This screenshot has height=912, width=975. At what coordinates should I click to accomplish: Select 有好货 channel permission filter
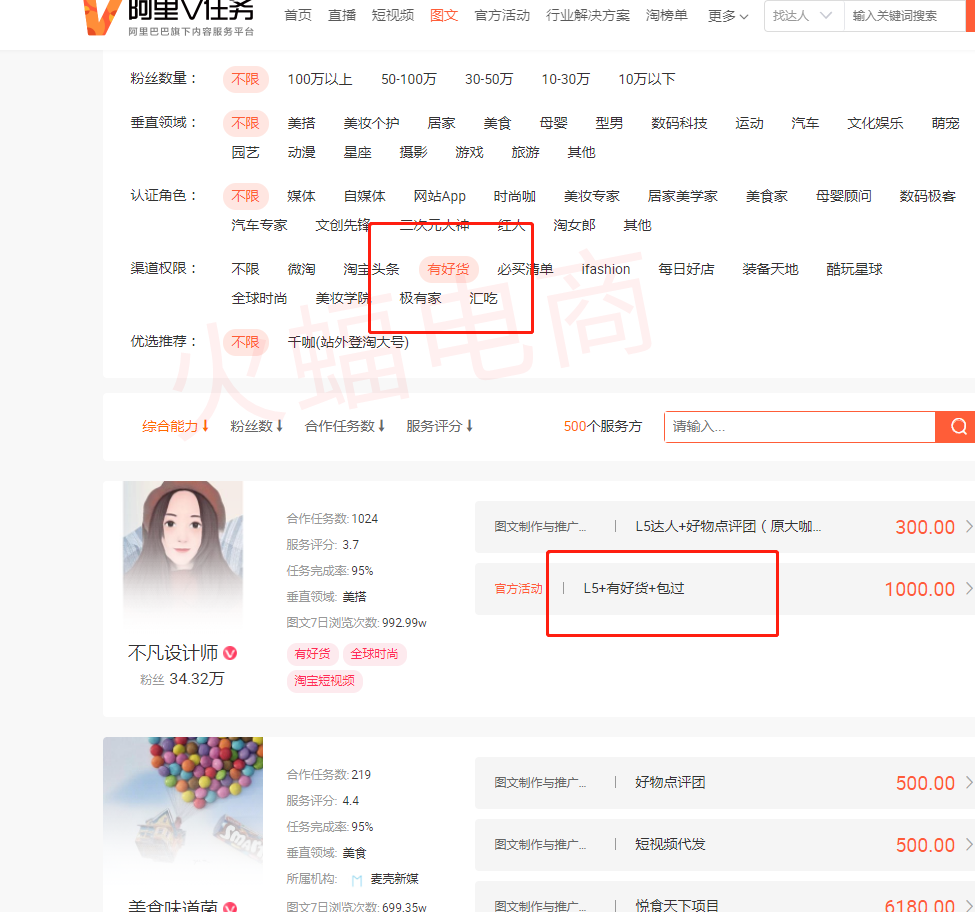448,269
